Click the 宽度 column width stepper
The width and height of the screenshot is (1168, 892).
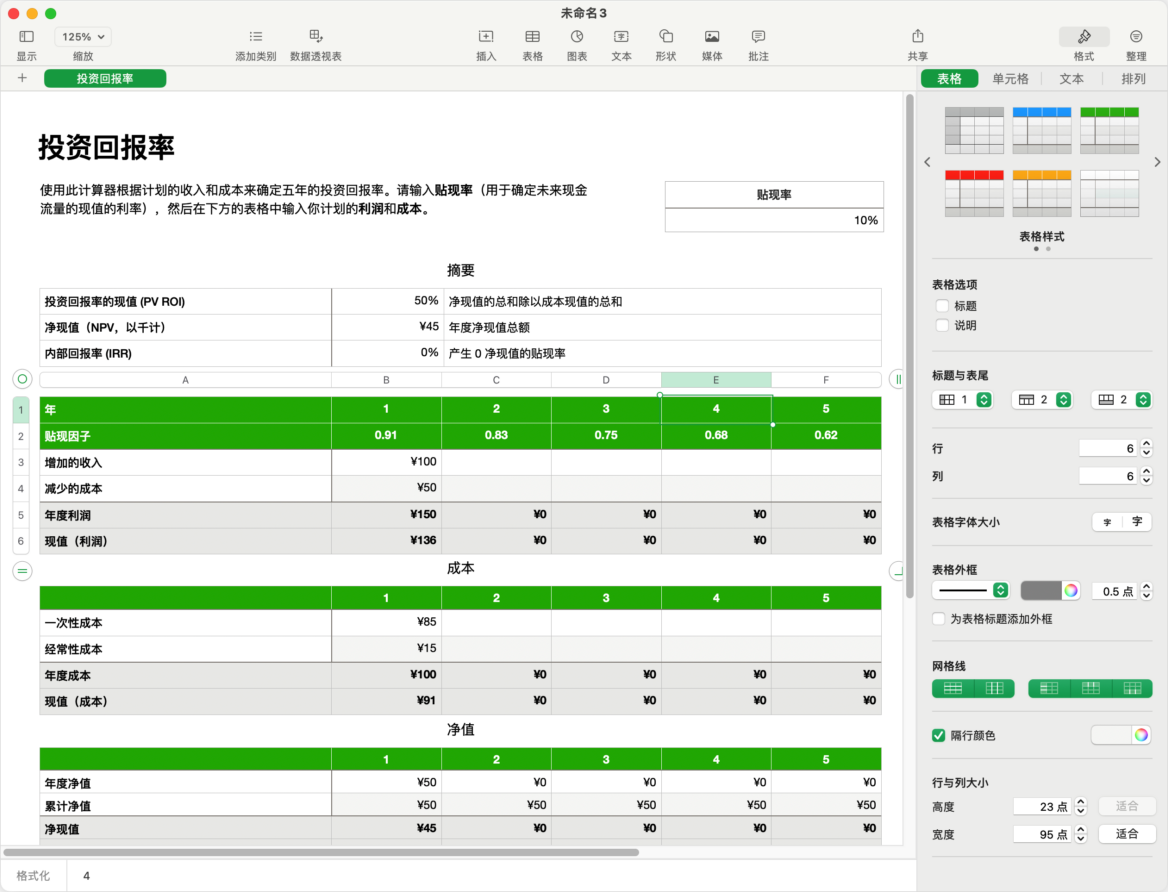click(1081, 834)
